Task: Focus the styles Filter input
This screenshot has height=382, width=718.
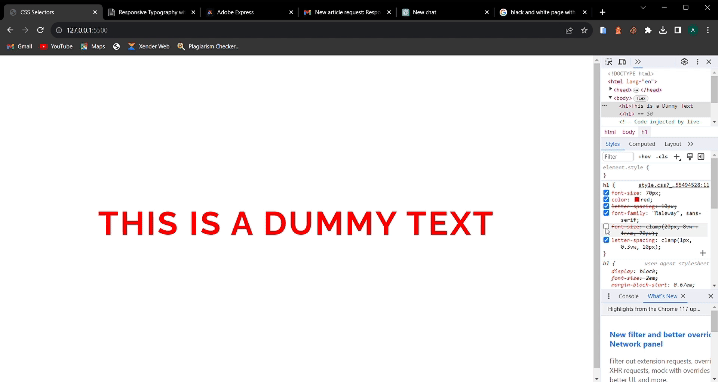Action: (x=618, y=157)
